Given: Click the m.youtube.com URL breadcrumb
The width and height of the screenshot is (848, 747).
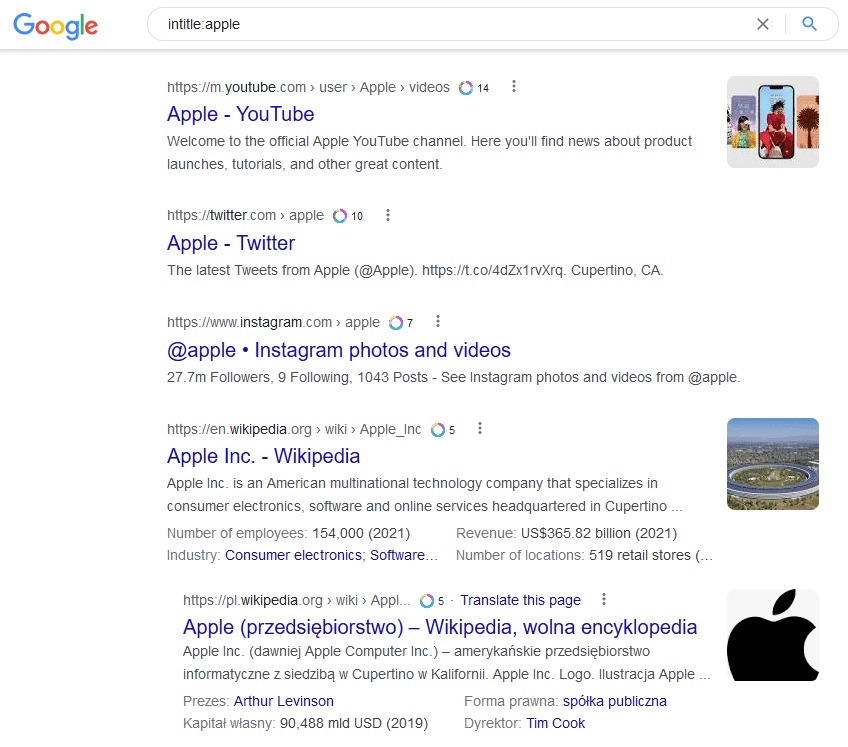Looking at the screenshot, I should [308, 88].
